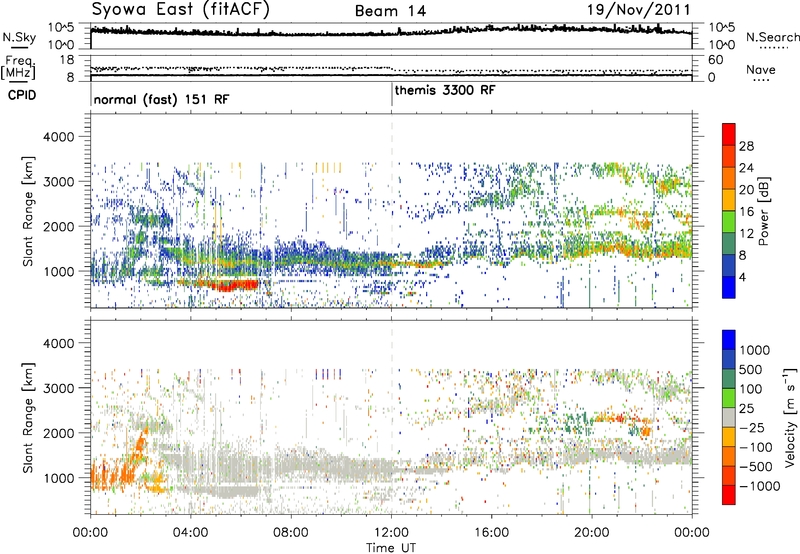The height and width of the screenshot is (554, 800).
Task: Click the '20:00' time axis label
Action: pos(592,533)
